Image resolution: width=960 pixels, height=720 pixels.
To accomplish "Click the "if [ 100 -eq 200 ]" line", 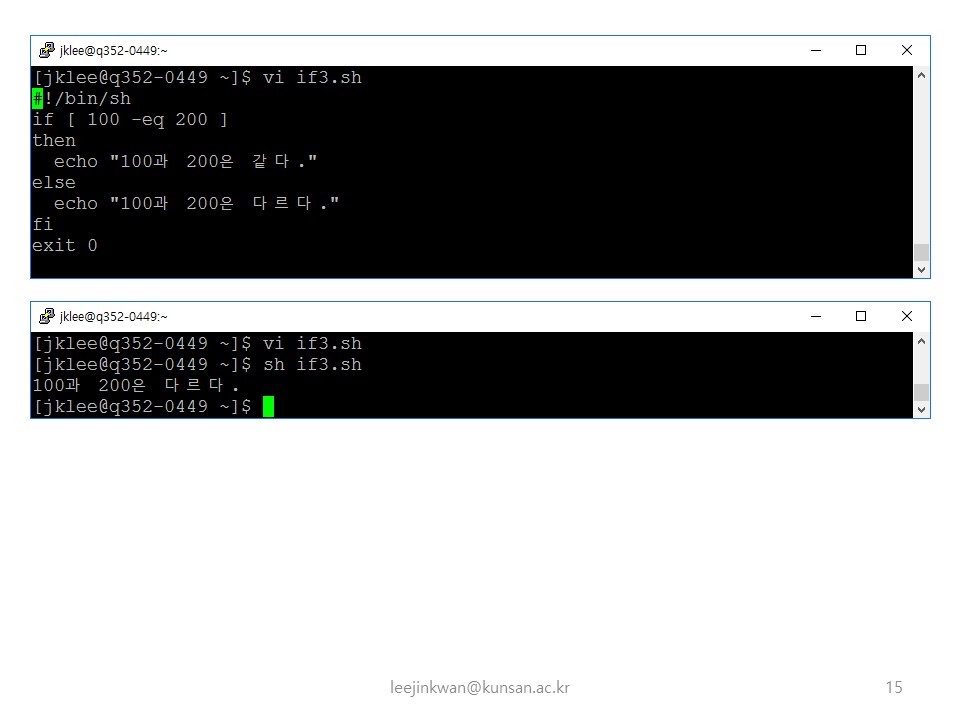I will point(130,120).
